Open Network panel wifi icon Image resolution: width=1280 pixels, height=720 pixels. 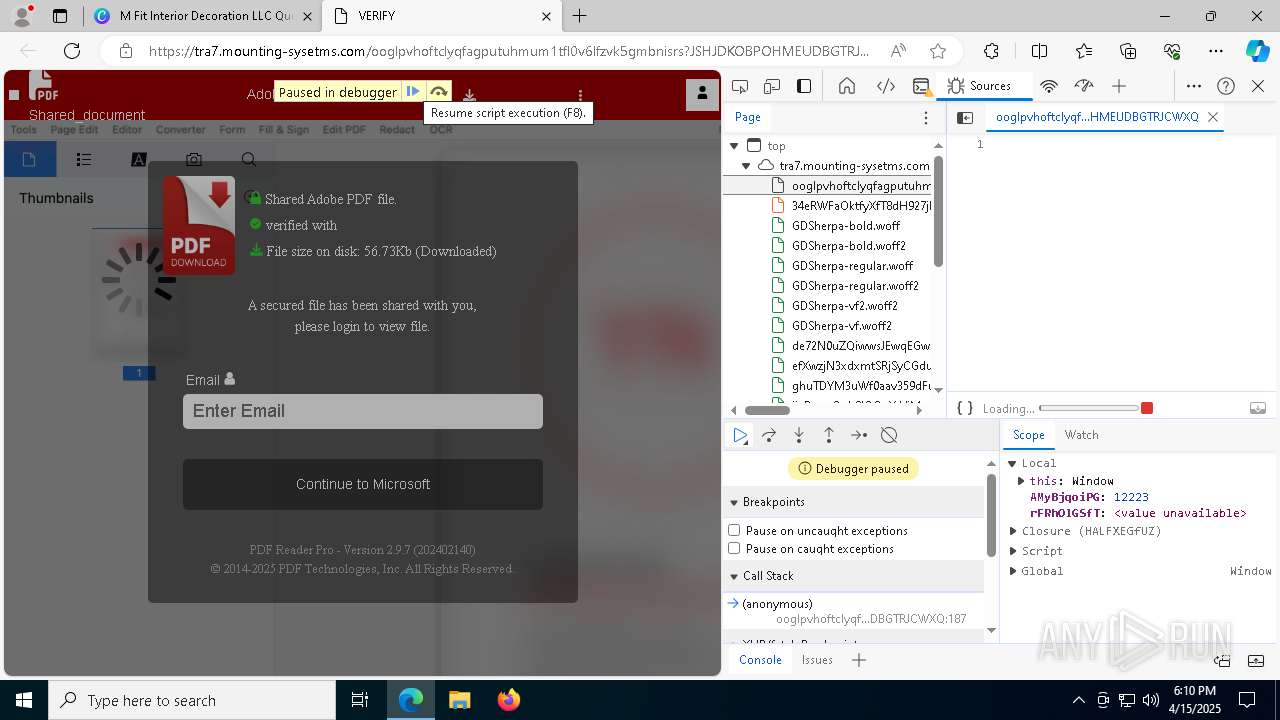tap(1049, 86)
